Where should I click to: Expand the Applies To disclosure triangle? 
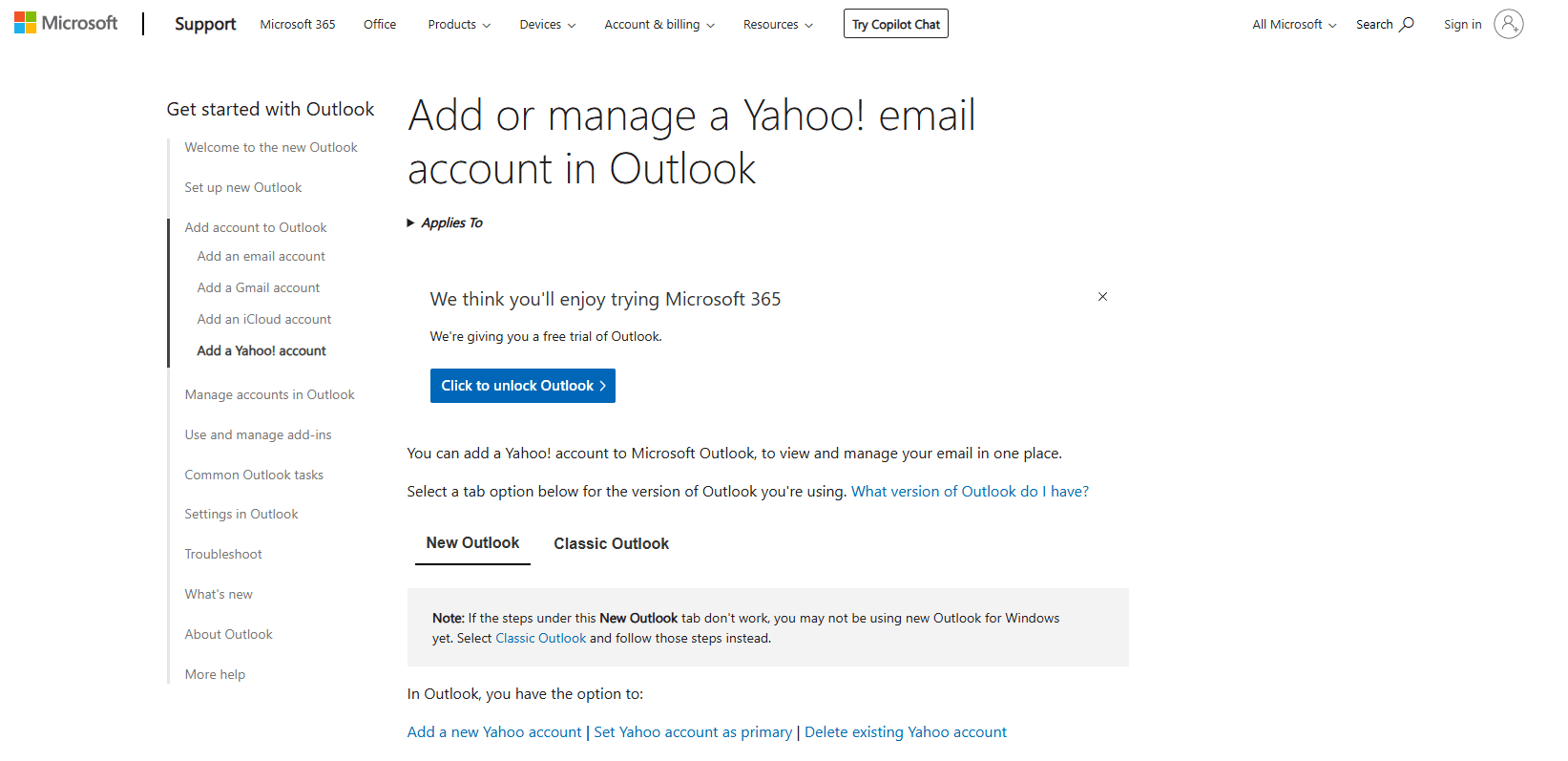click(411, 222)
